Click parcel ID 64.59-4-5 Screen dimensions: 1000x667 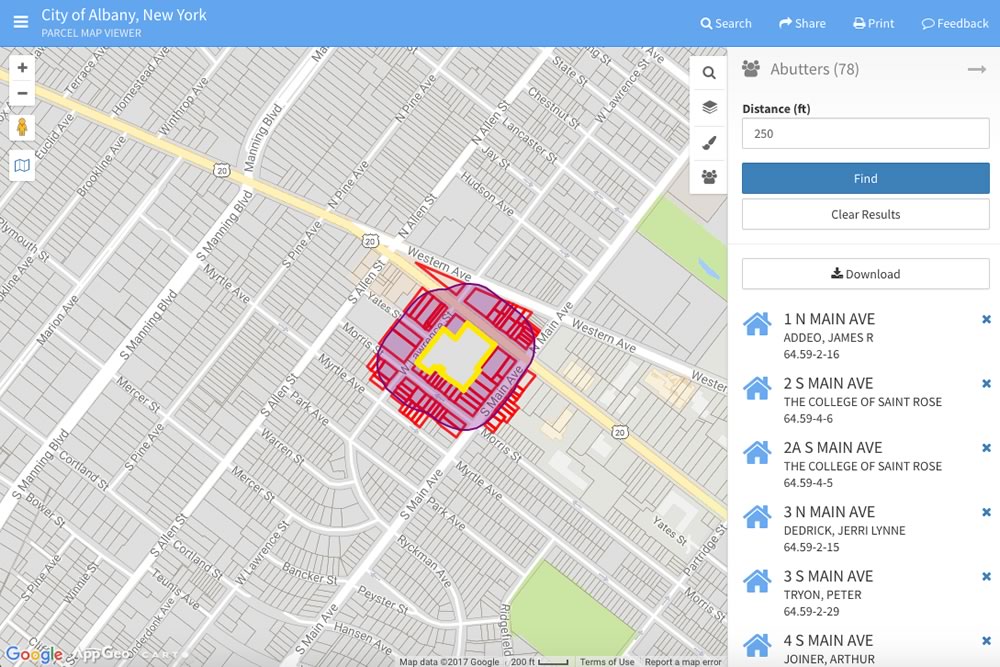(808, 483)
